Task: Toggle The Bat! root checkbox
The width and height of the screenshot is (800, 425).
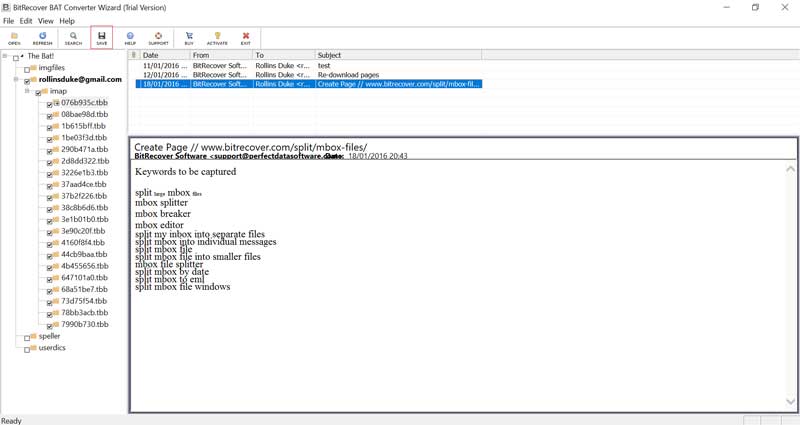Action: (16, 58)
